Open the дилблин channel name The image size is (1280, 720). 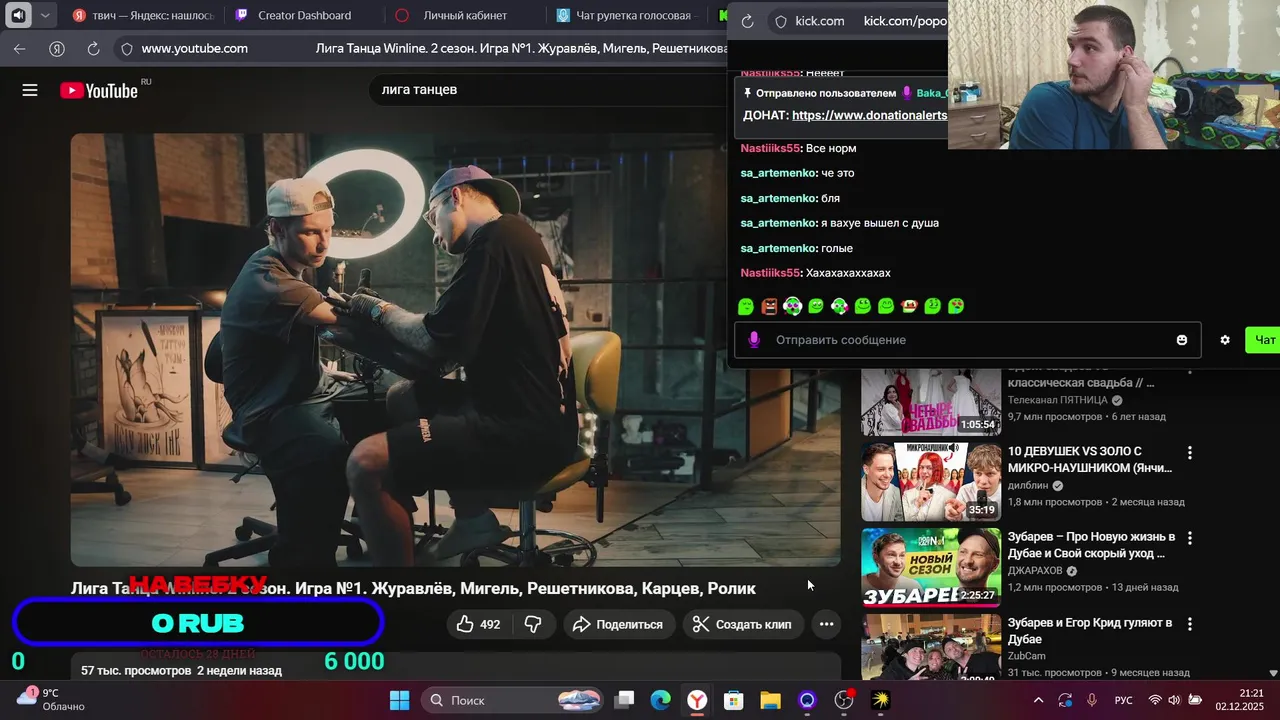click(1028, 486)
